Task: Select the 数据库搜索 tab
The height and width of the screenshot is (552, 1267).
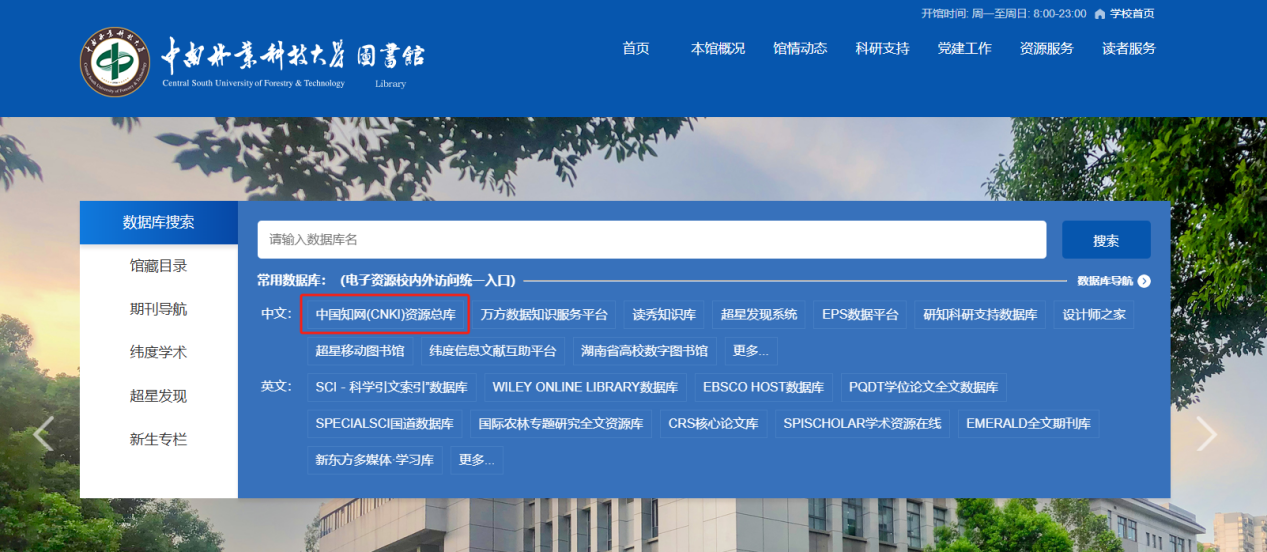Action: pyautogui.click(x=158, y=222)
